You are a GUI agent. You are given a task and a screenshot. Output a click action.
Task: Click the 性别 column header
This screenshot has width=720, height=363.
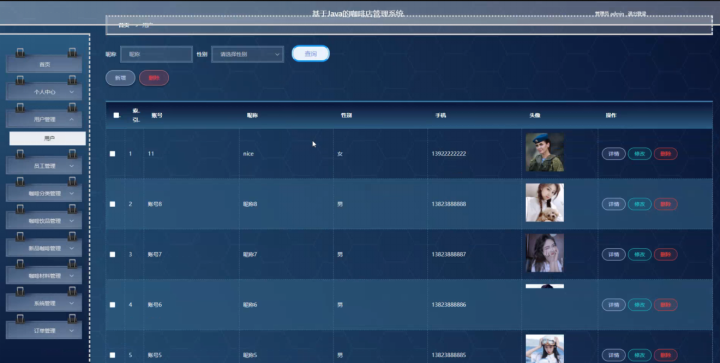coord(346,116)
